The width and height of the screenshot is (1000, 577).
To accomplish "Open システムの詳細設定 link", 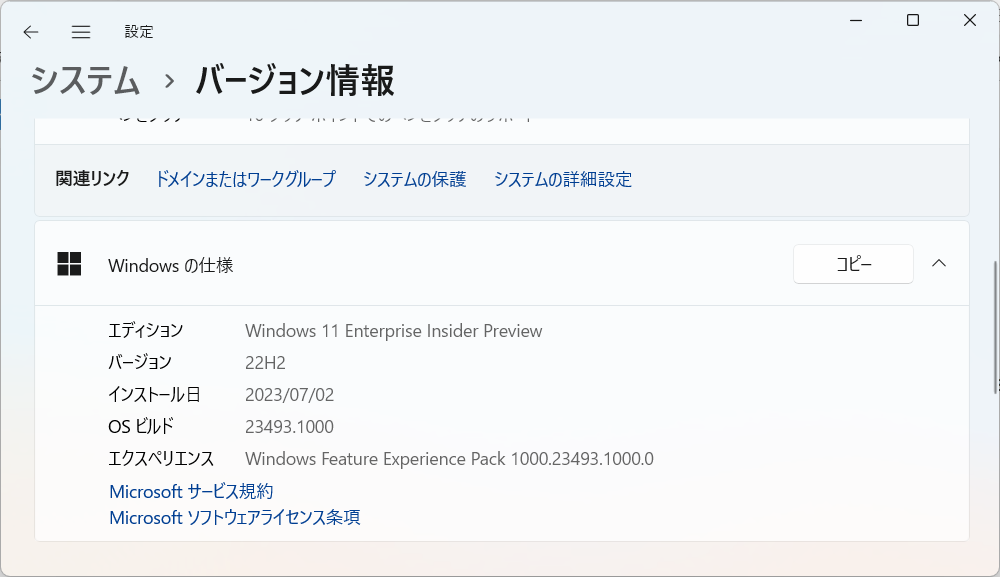I will click(x=562, y=179).
